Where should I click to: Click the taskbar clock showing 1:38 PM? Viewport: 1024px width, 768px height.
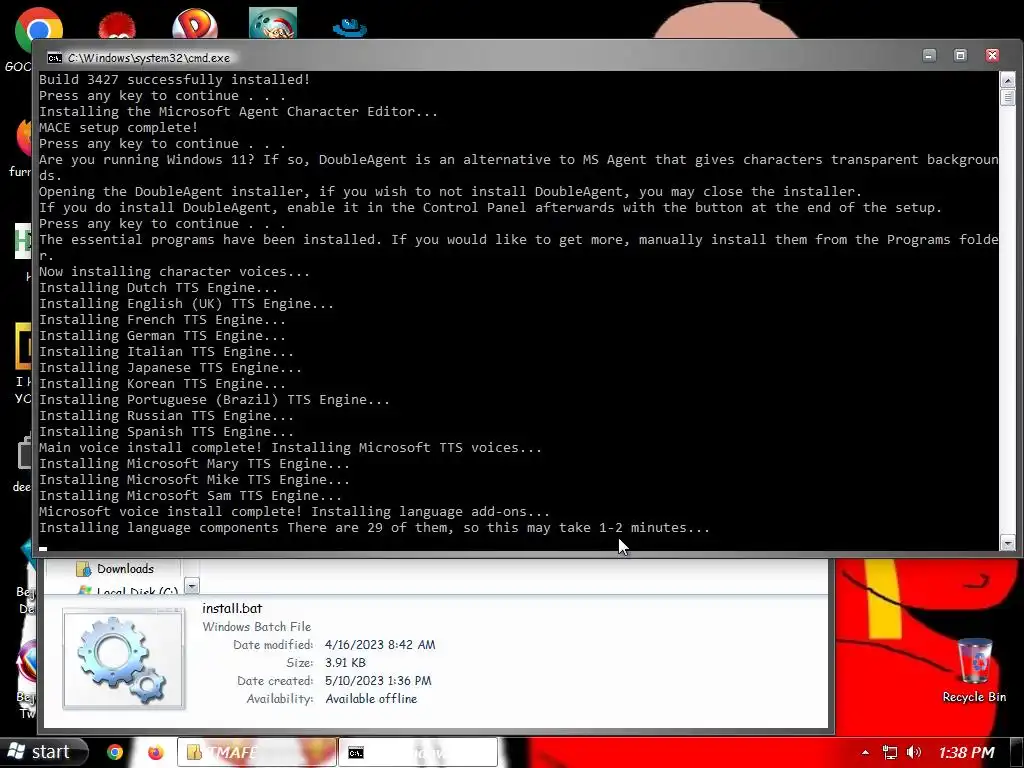pyautogui.click(x=967, y=752)
